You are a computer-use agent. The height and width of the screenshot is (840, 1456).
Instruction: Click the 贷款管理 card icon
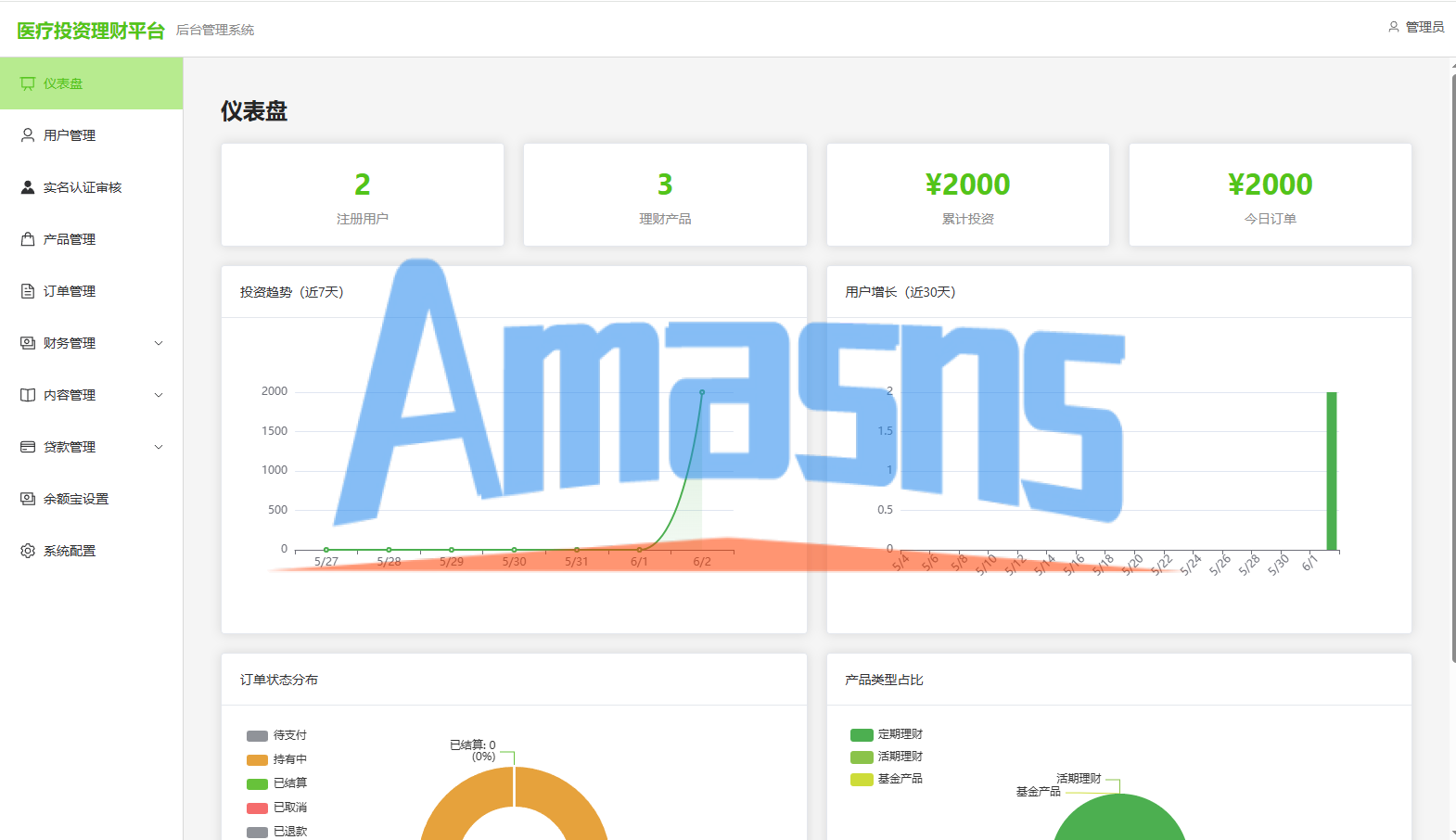click(x=28, y=447)
